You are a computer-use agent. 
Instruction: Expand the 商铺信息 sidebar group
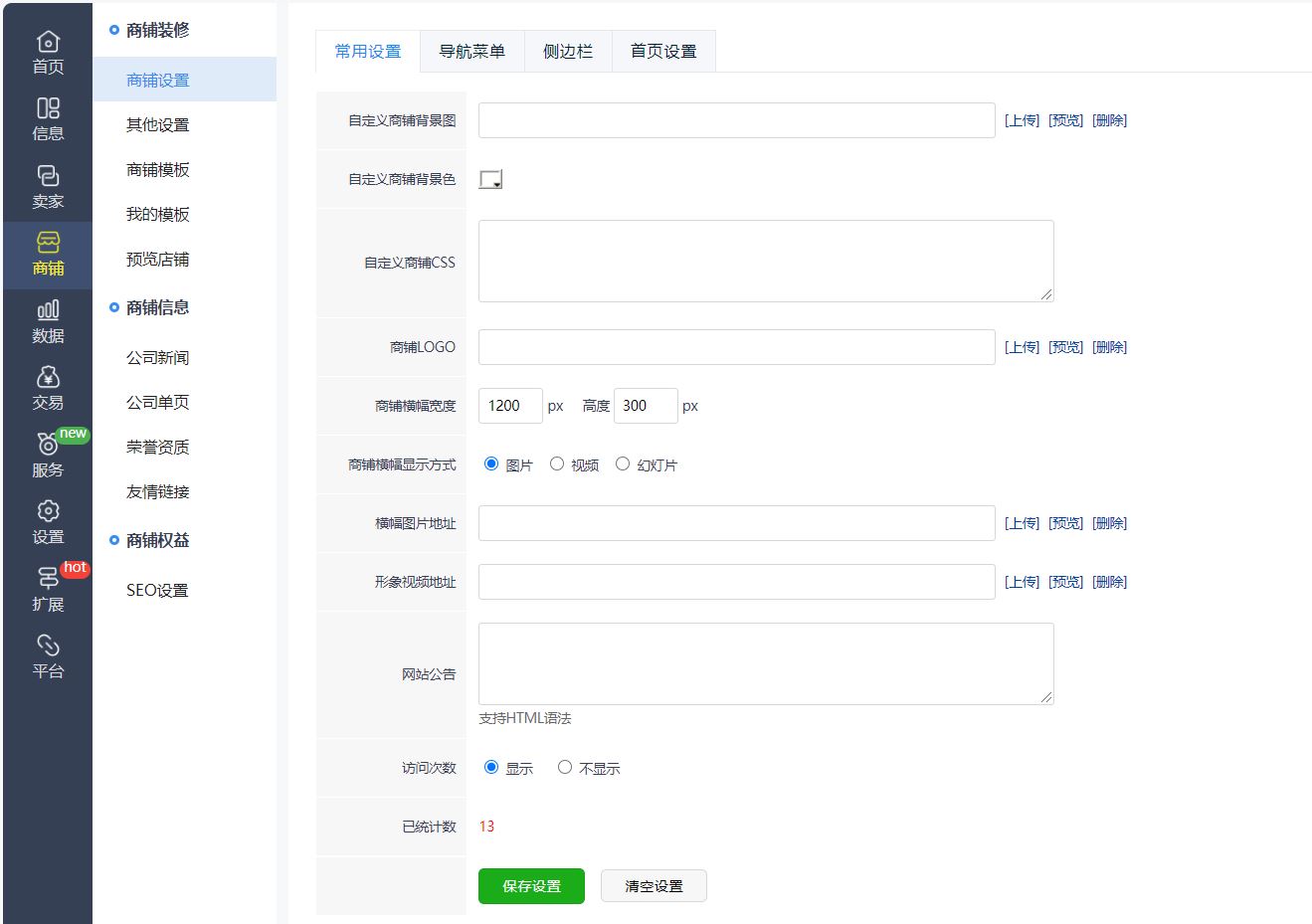[x=157, y=307]
